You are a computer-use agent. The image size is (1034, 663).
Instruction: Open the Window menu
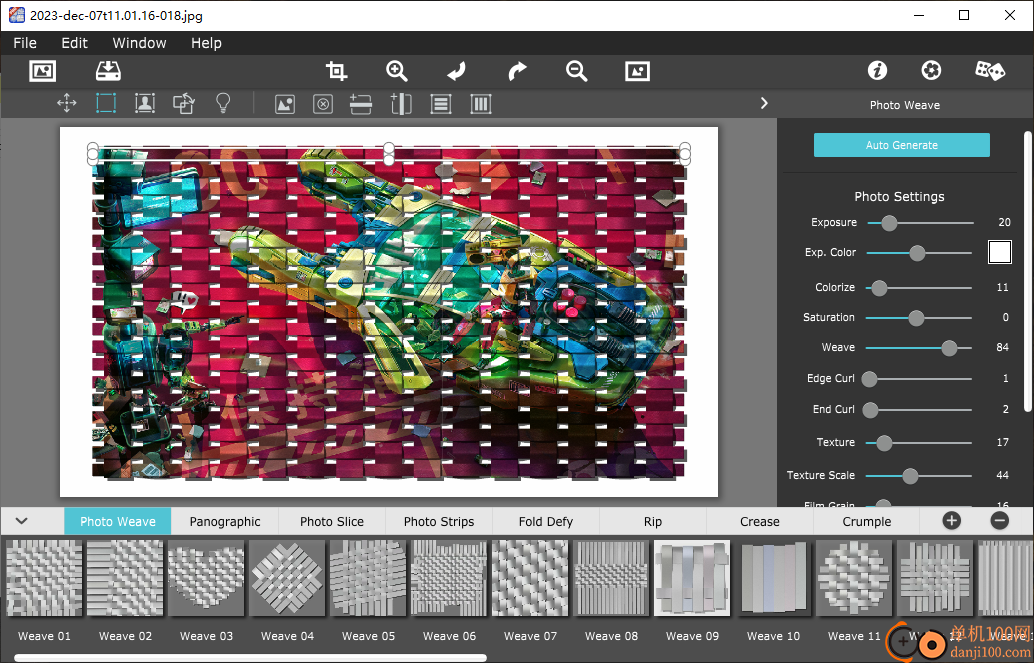pyautogui.click(x=139, y=43)
